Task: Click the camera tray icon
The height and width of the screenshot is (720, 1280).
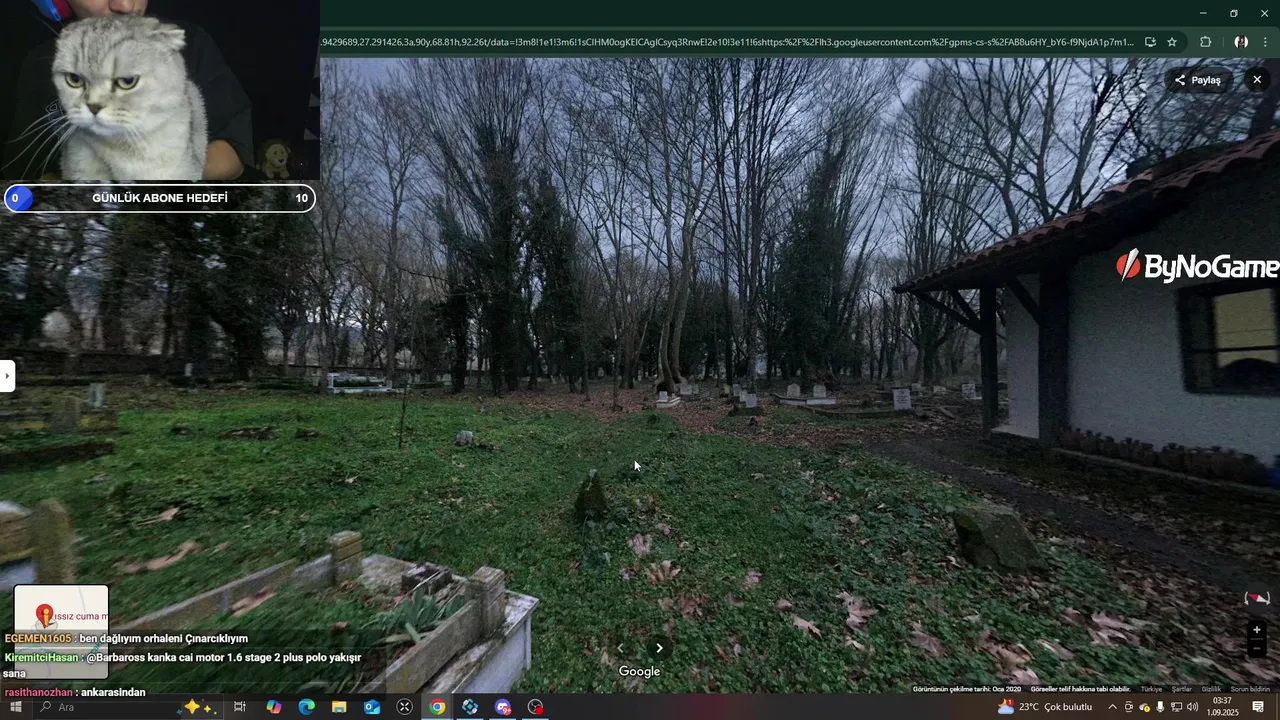Action: click(1129, 707)
